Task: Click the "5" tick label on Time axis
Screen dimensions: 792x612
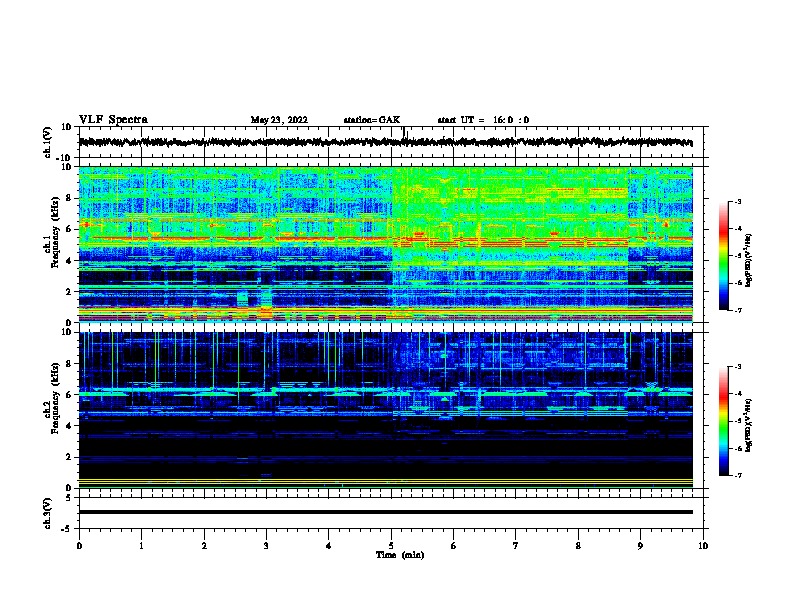Action: pos(391,545)
